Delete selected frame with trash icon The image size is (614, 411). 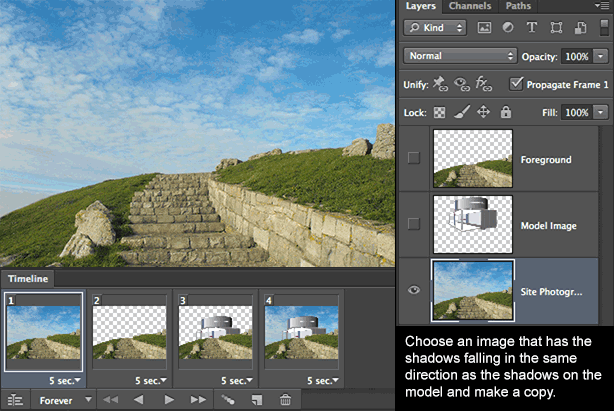[286, 400]
